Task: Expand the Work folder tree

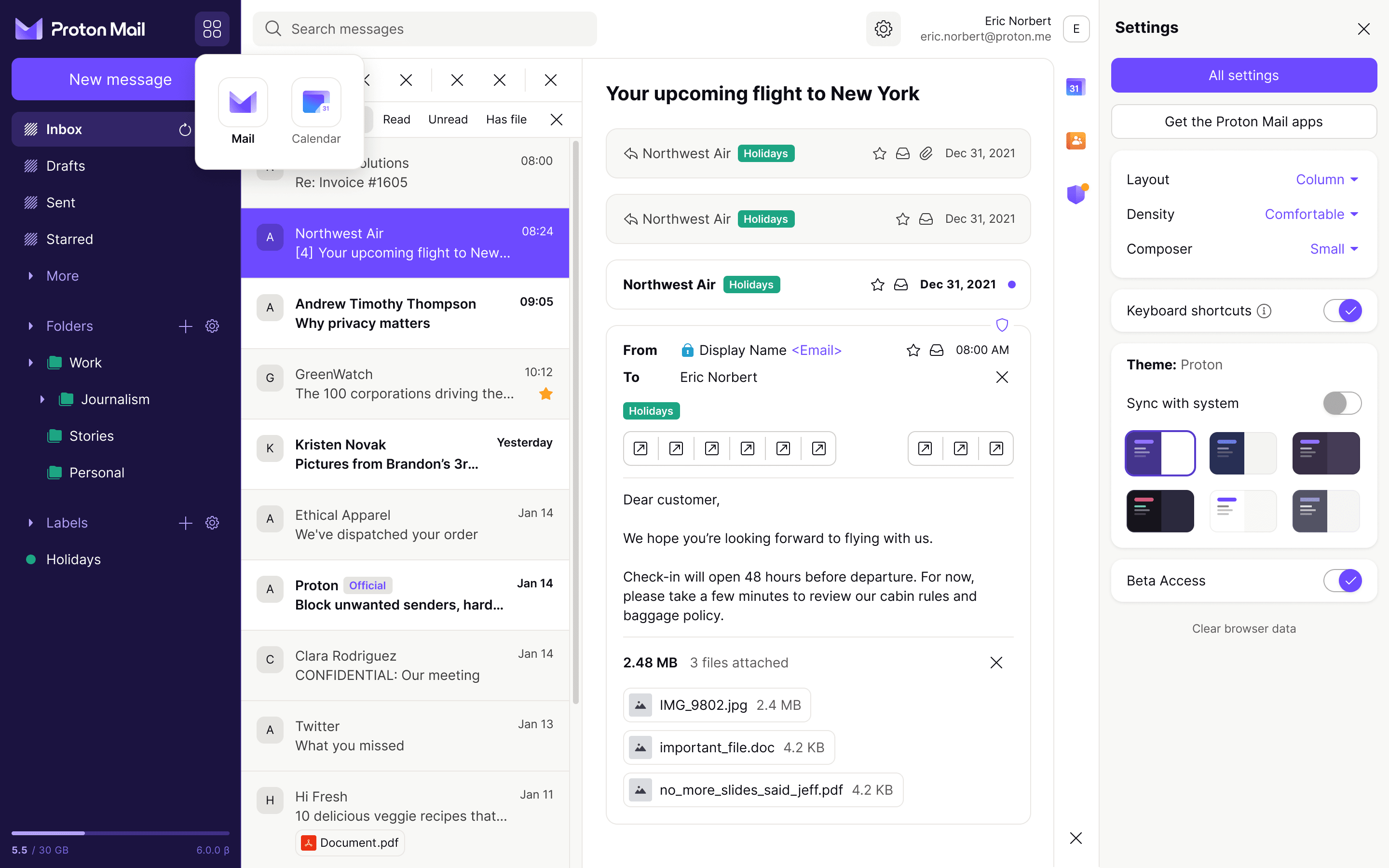Action: (30, 363)
